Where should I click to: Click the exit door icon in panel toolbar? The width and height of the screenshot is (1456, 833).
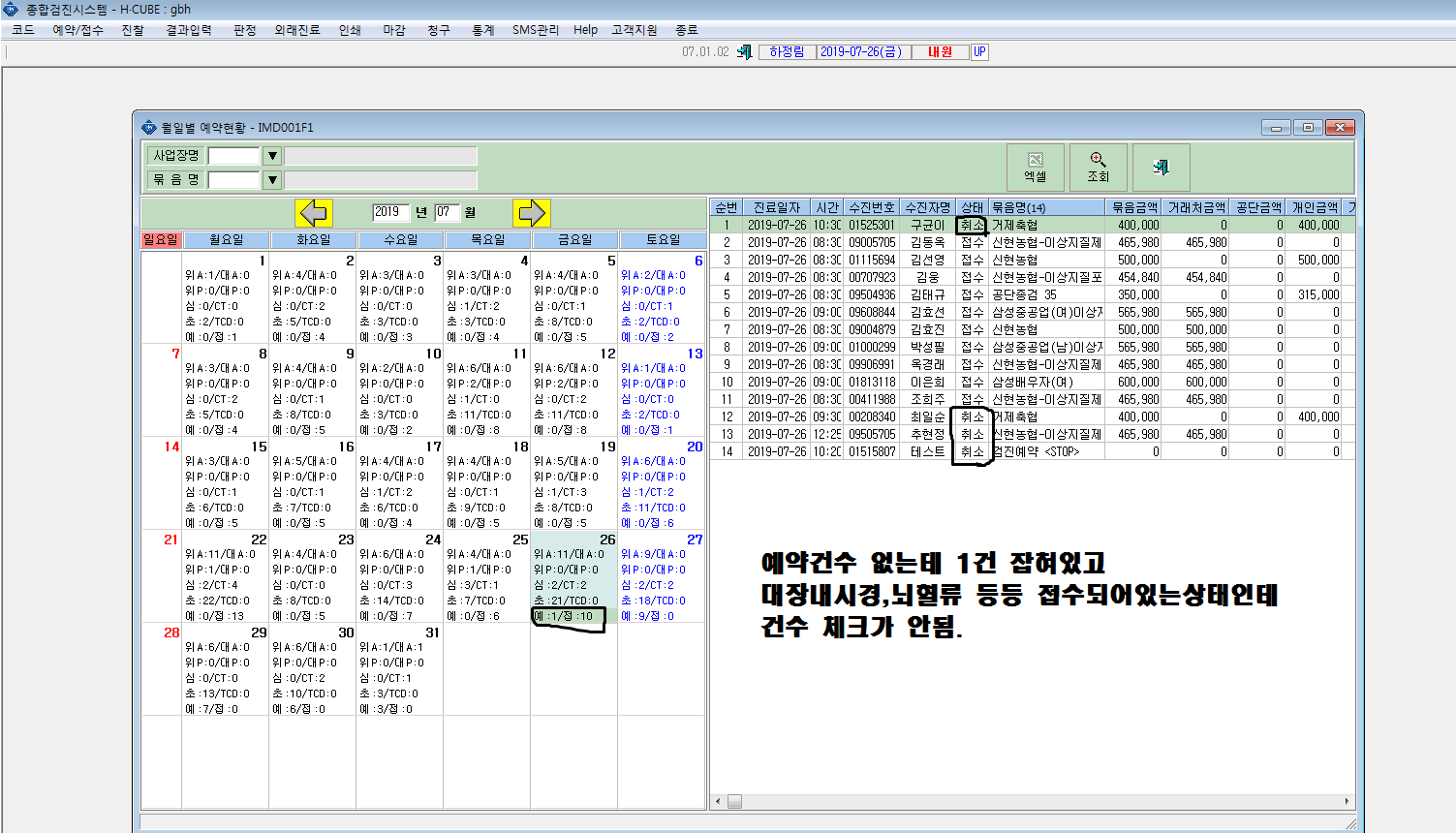[1161, 168]
